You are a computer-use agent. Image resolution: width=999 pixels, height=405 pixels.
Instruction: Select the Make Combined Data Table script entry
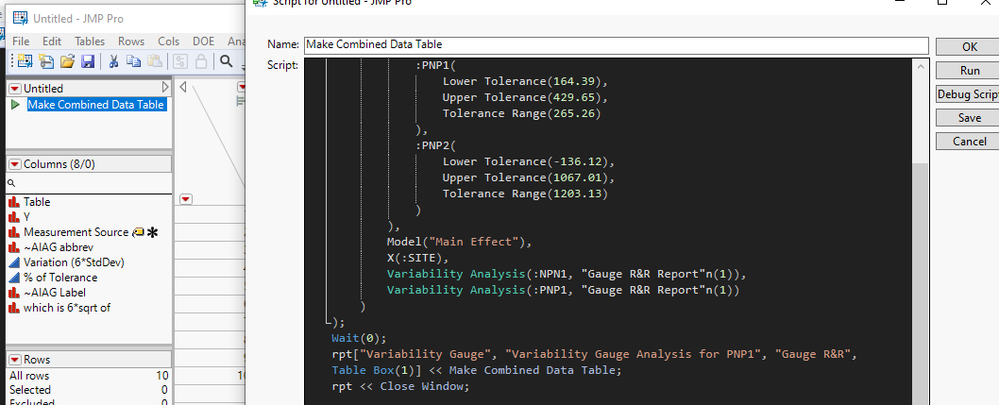[x=96, y=104]
